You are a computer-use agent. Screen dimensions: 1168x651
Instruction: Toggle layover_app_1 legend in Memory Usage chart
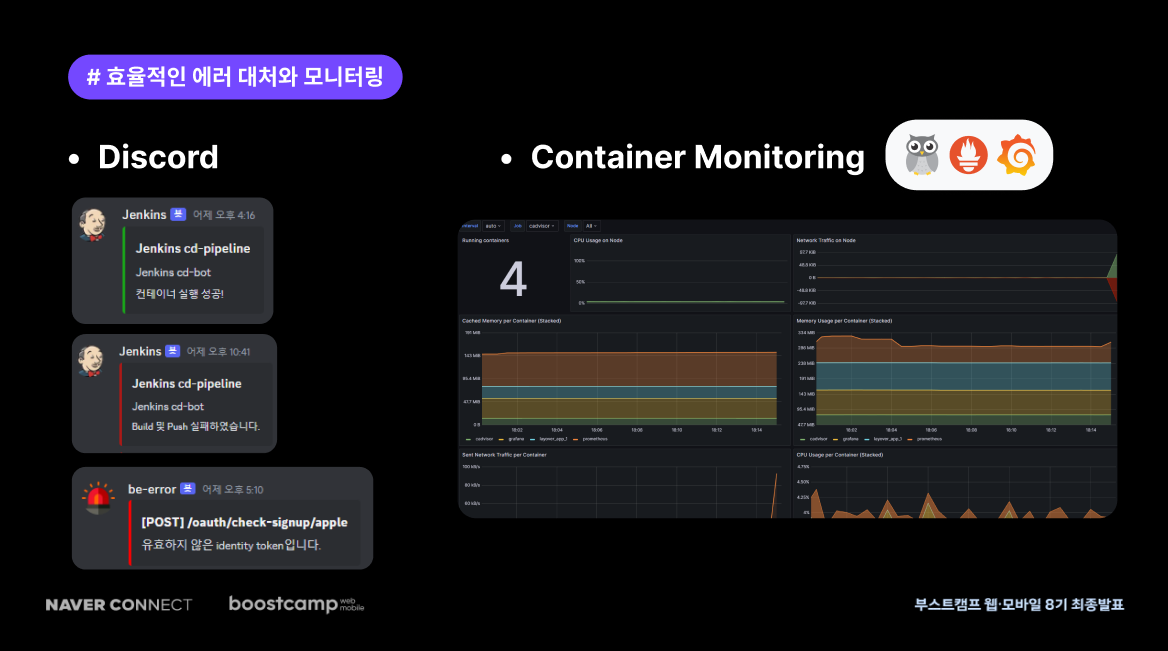coord(883,439)
